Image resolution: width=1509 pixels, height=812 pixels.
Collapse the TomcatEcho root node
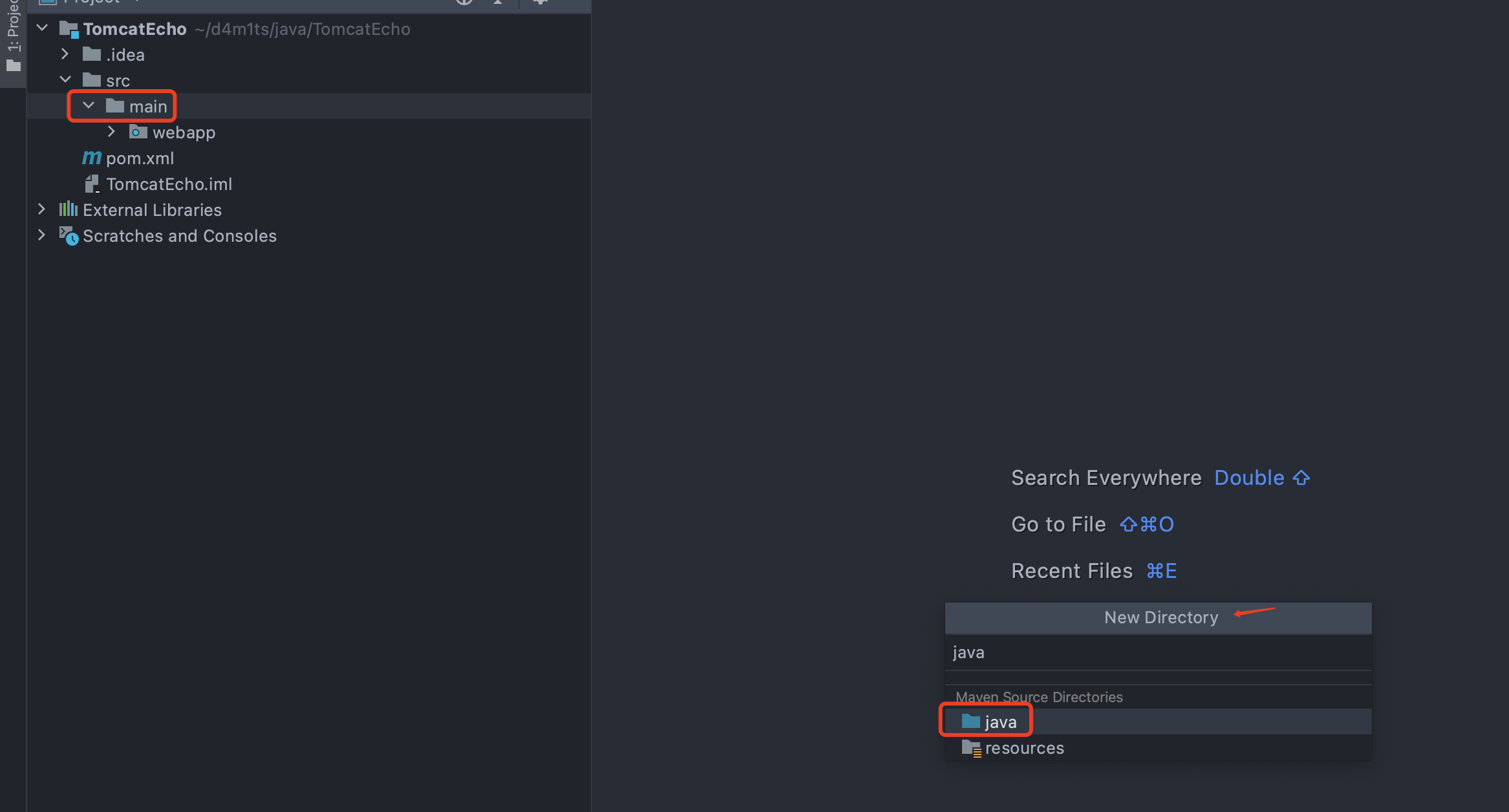coord(43,28)
